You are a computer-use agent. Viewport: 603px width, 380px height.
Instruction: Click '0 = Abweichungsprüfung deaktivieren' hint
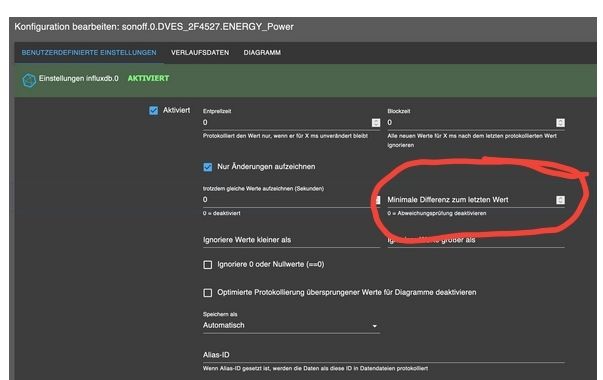pyautogui.click(x=436, y=213)
